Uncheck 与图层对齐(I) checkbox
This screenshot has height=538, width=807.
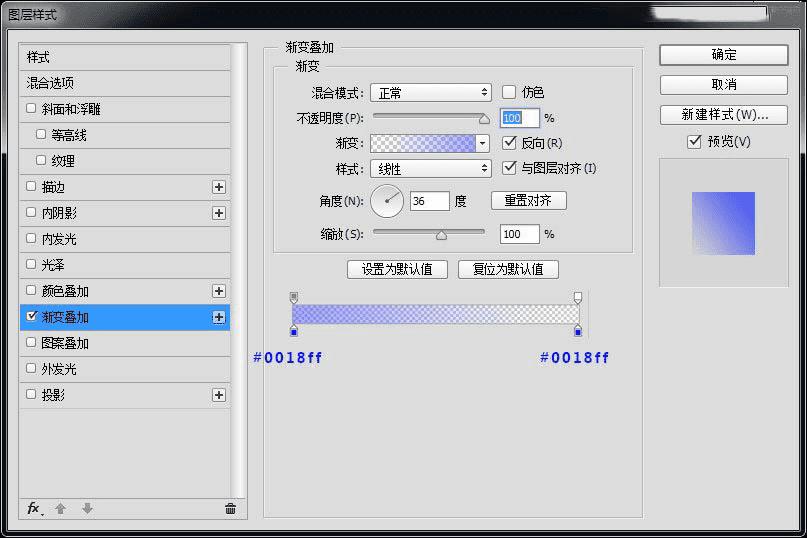point(508,168)
